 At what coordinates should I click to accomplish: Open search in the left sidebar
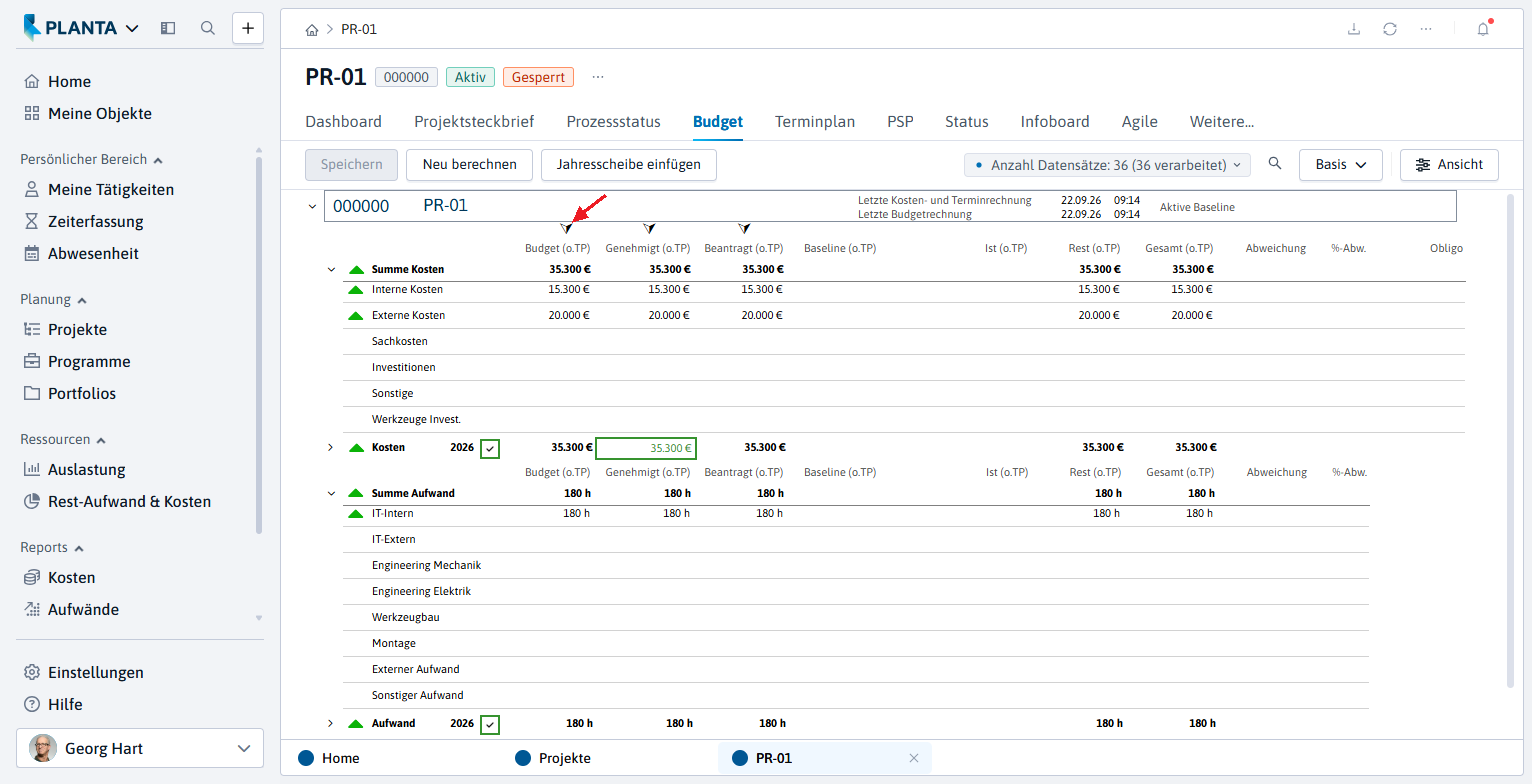(208, 28)
